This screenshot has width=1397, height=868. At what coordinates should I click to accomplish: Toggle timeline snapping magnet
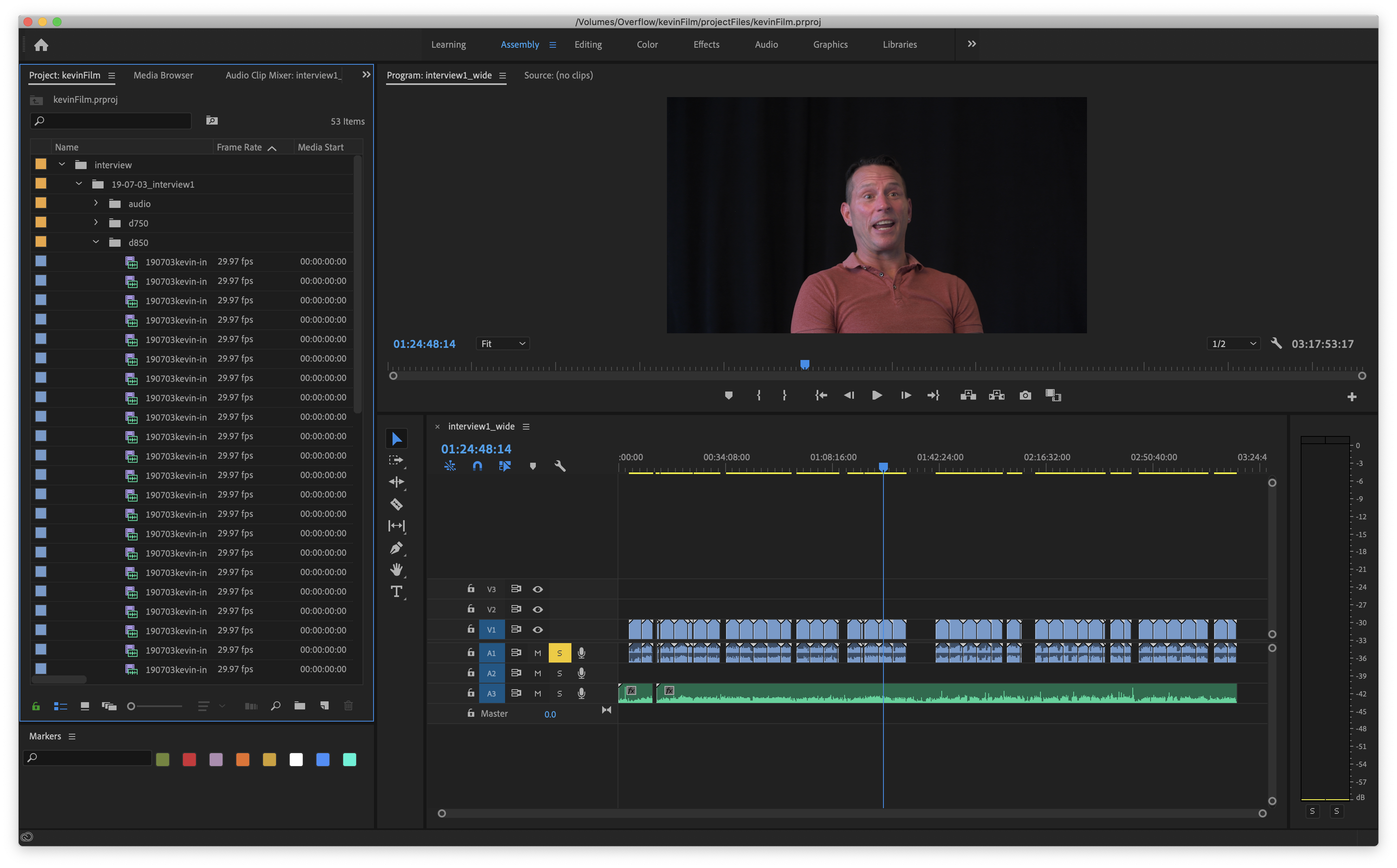pyautogui.click(x=477, y=466)
